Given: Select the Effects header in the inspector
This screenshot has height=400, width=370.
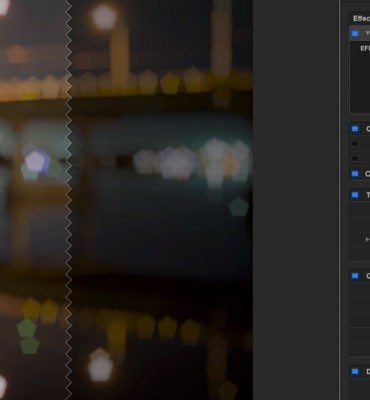Looking at the screenshot, I should coord(361,18).
